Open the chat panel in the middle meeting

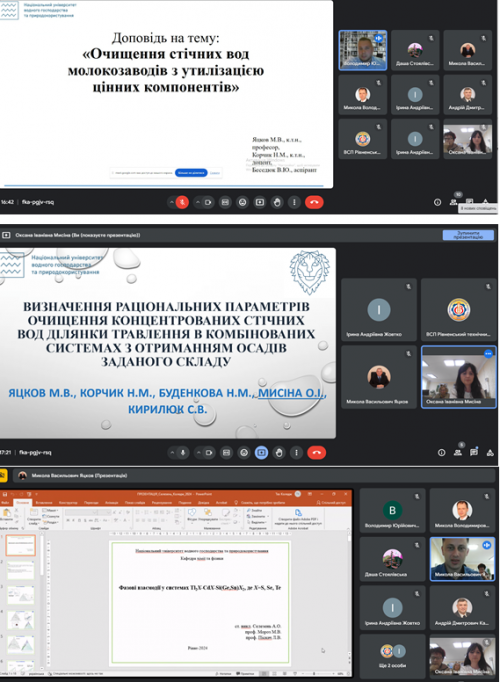click(x=474, y=452)
